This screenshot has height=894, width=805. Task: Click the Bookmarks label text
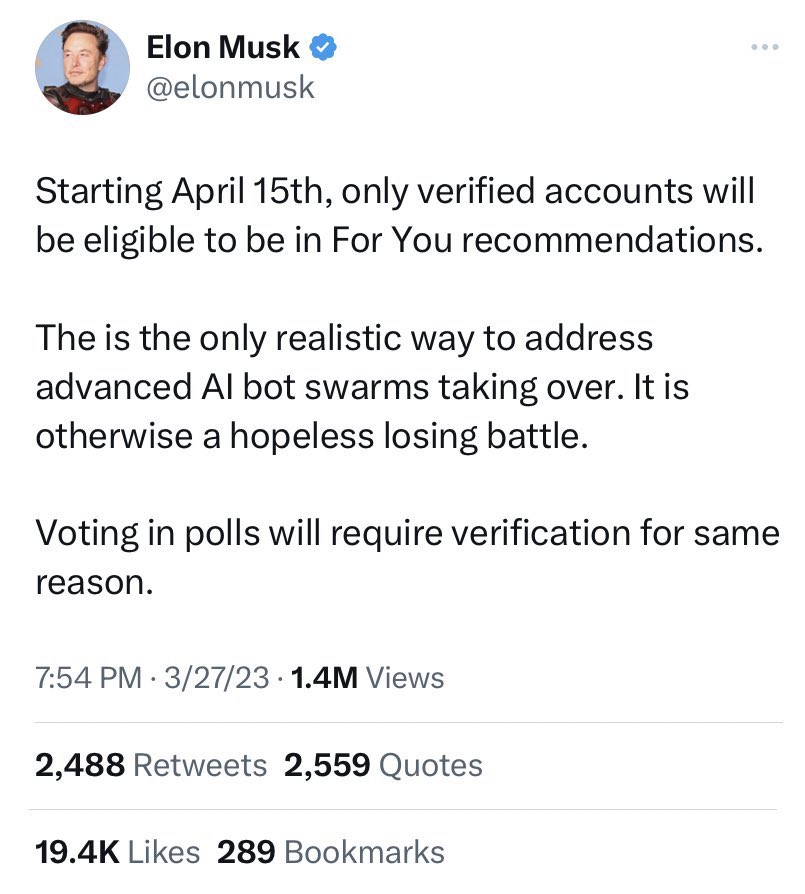point(364,852)
